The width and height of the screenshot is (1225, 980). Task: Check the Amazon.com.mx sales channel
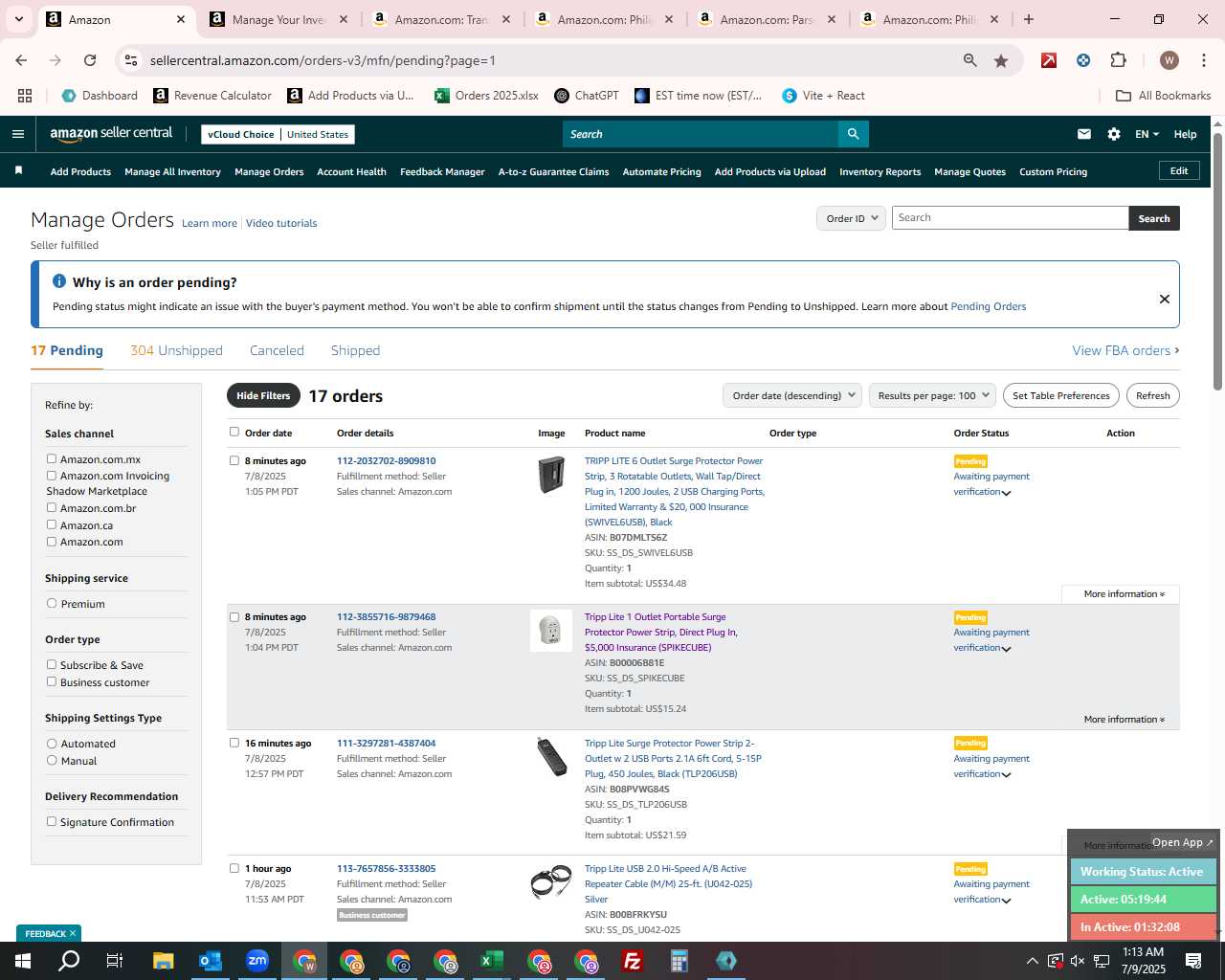tap(52, 459)
